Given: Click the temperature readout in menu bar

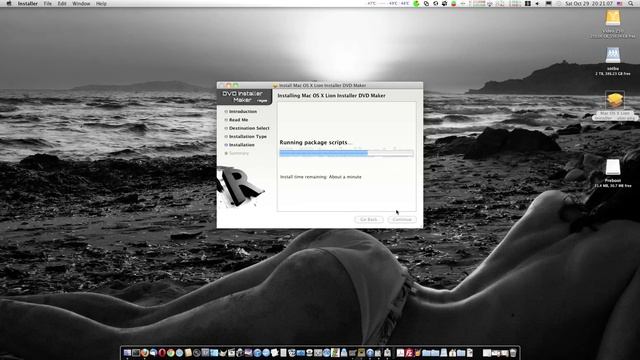Looking at the screenshot, I should click(389, 3).
